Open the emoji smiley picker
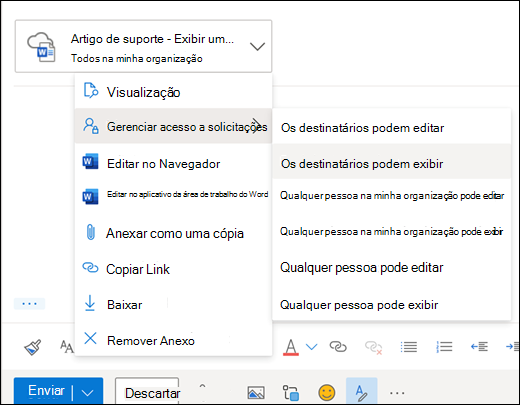 327,392
